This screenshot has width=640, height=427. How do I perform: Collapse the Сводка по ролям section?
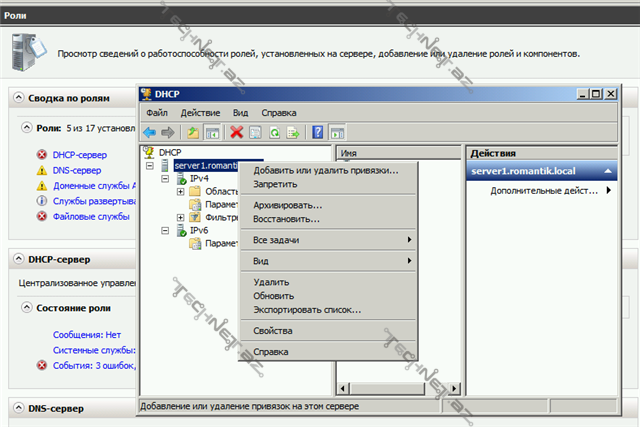click(x=19, y=99)
